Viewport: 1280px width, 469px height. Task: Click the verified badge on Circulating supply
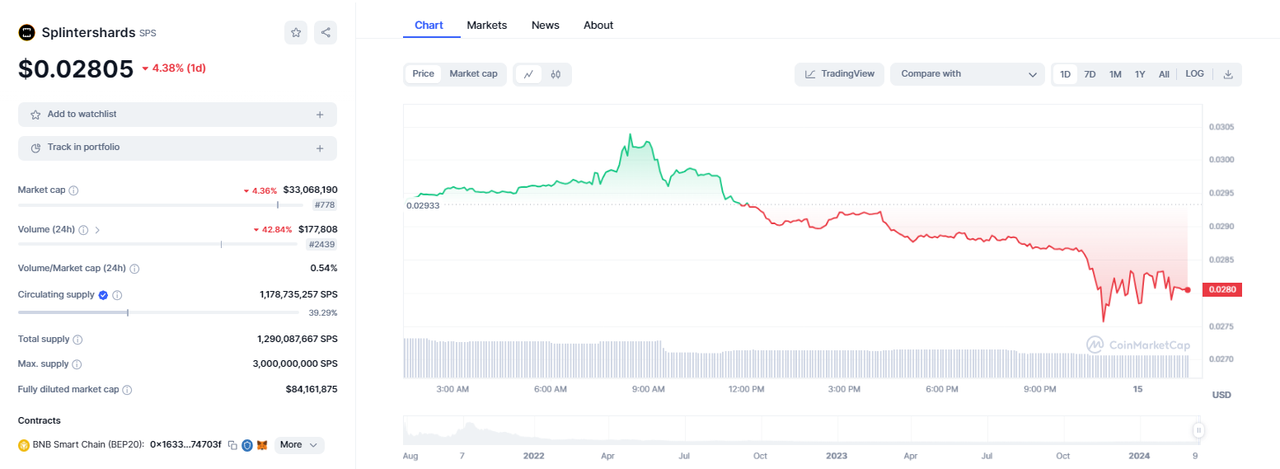coord(103,295)
